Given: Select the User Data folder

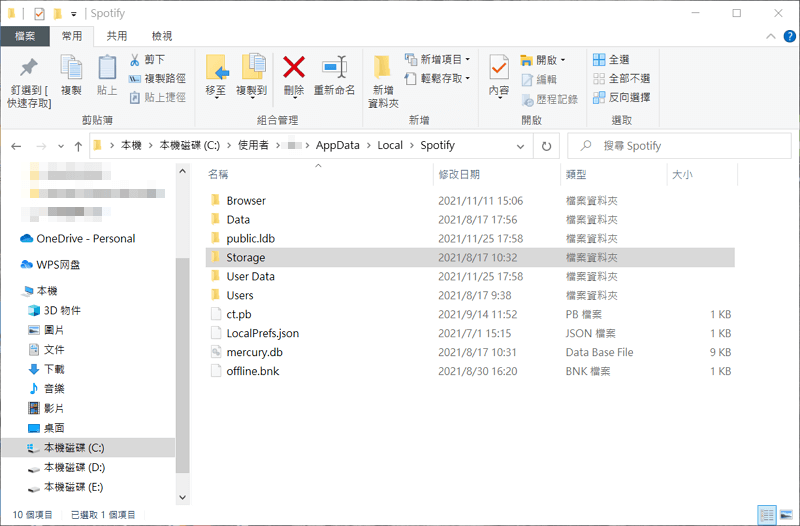Looking at the screenshot, I should pos(470,276).
